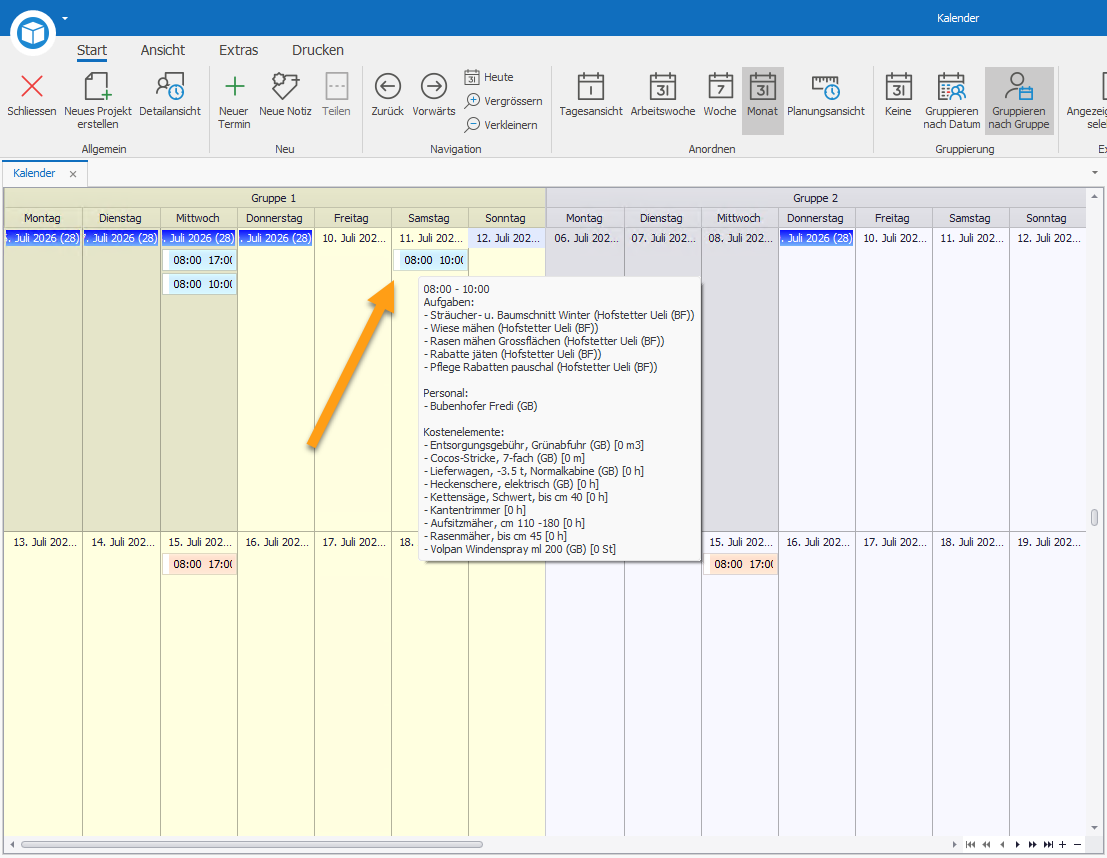Click the vertical scrollbar up arrow
The height and width of the screenshot is (858, 1107).
(1094, 196)
